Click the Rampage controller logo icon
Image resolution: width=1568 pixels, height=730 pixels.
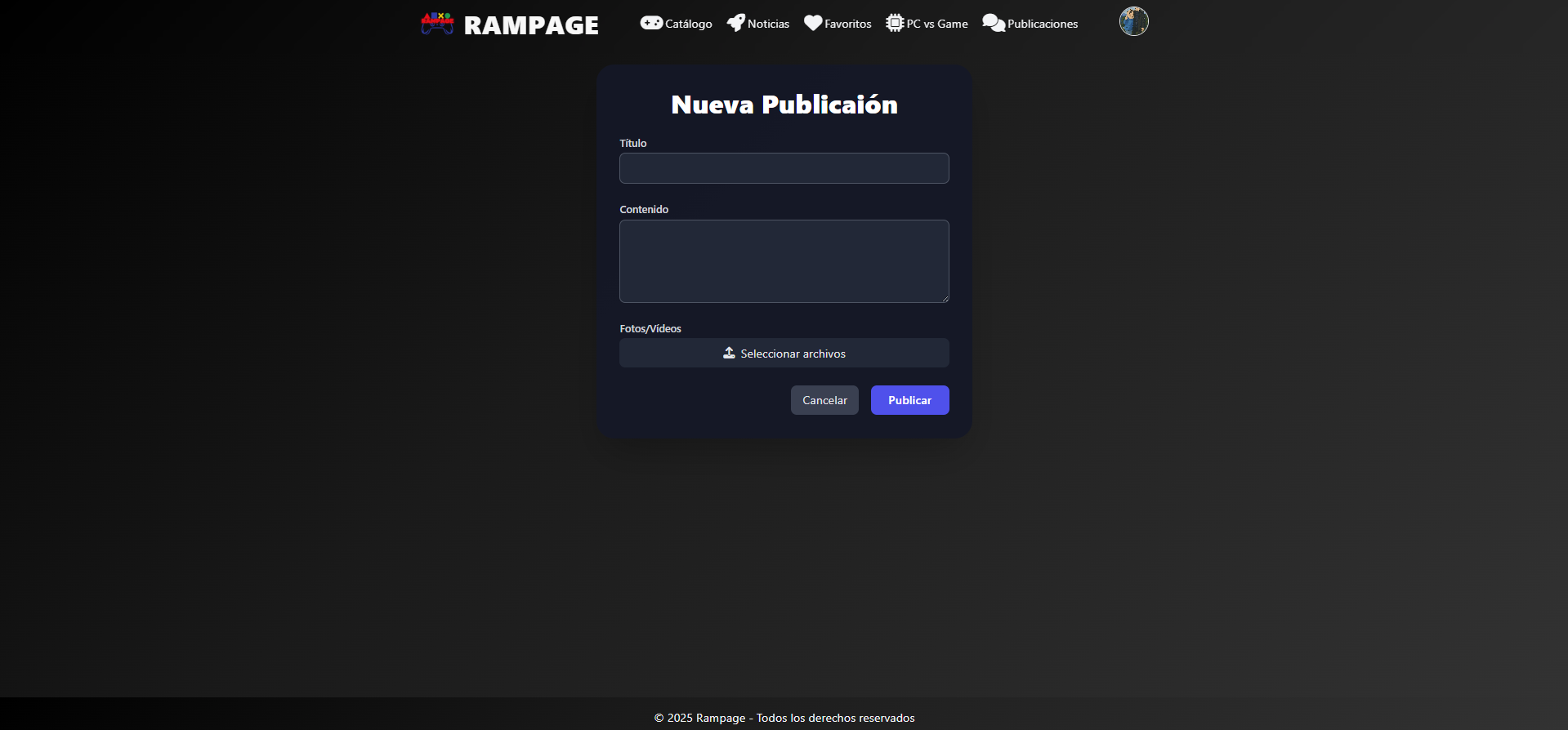(x=437, y=23)
